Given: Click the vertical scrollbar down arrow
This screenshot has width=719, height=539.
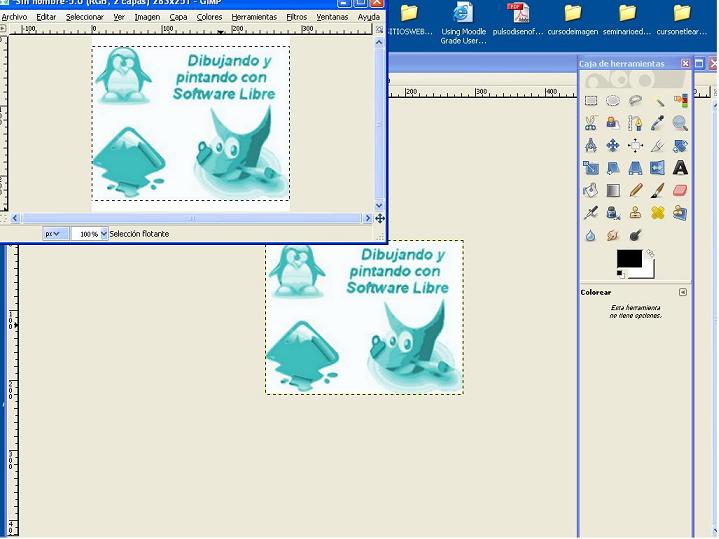Looking at the screenshot, I should pos(379,205).
